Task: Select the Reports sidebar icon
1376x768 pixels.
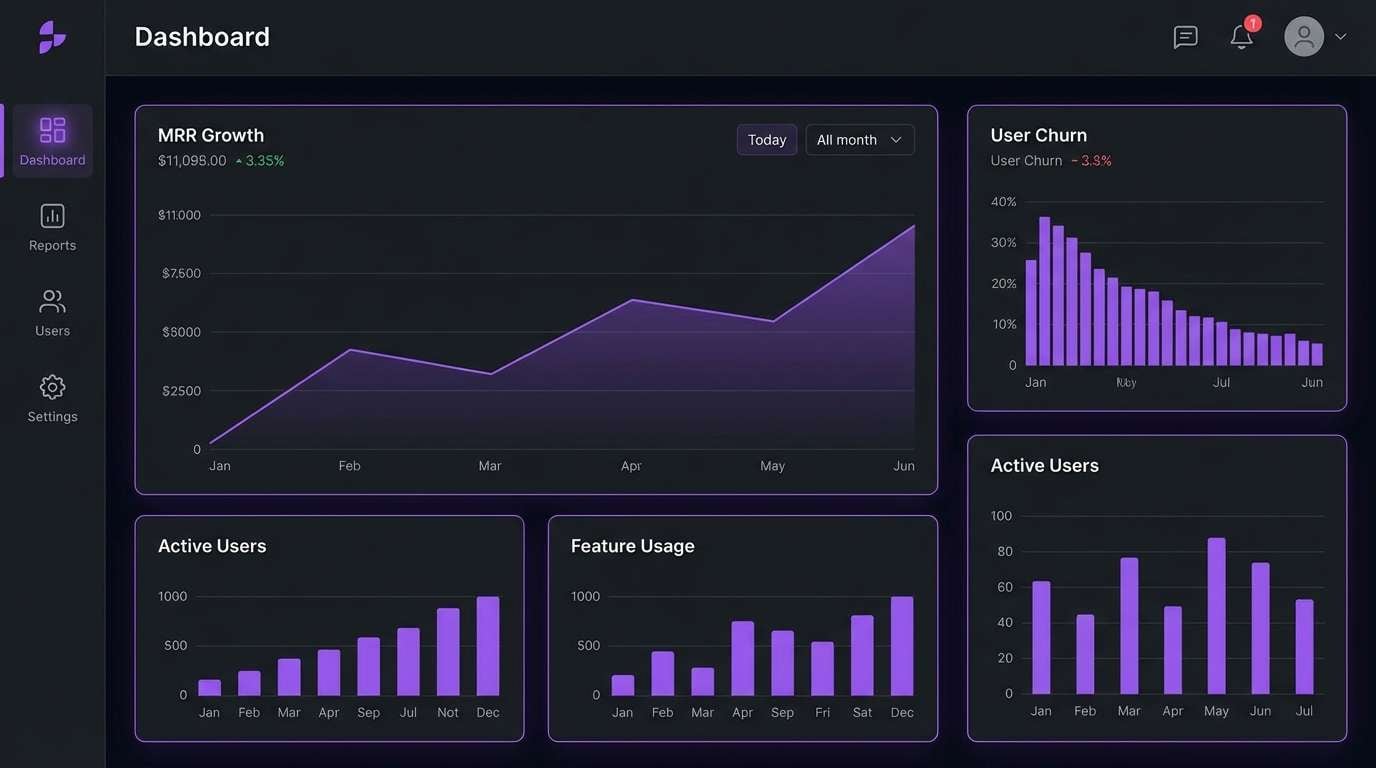Action: pyautogui.click(x=51, y=214)
